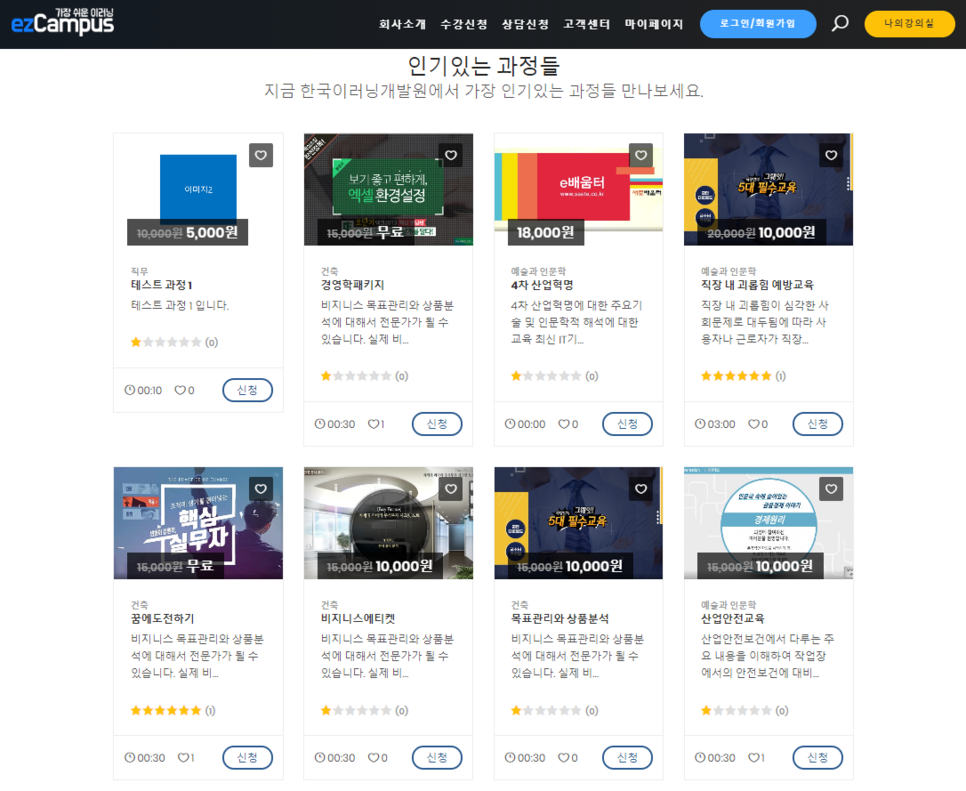Viewport: 966px width, 791px height.
Task: Click the 직무 category label
Action: click(x=139, y=271)
